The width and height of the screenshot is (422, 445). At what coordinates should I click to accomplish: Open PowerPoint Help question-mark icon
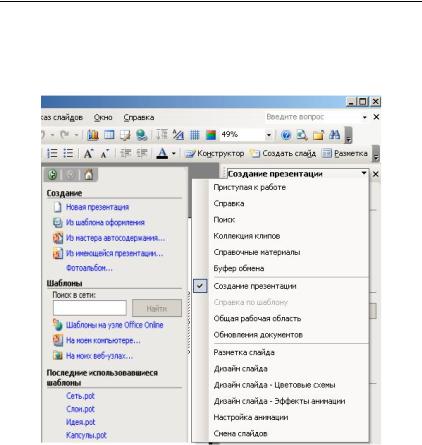(x=286, y=135)
